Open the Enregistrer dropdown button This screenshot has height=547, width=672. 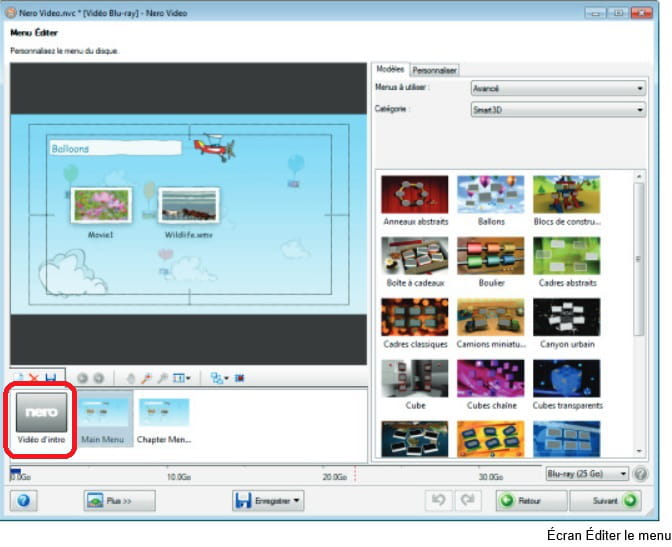click(x=268, y=500)
